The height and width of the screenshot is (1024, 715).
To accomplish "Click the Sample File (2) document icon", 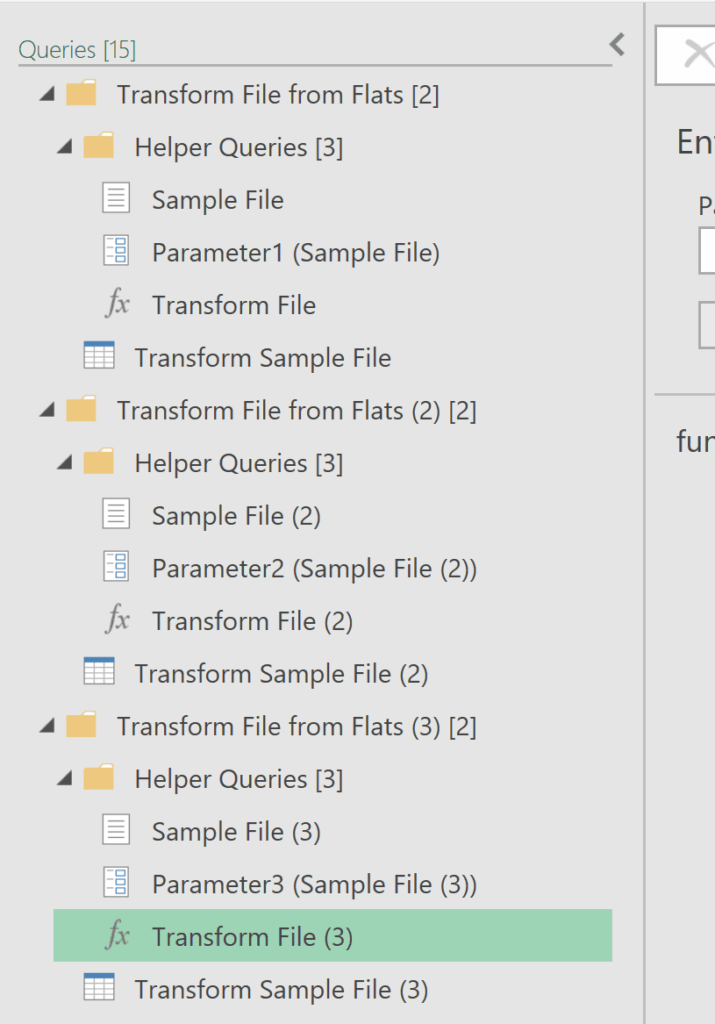I will (117, 514).
